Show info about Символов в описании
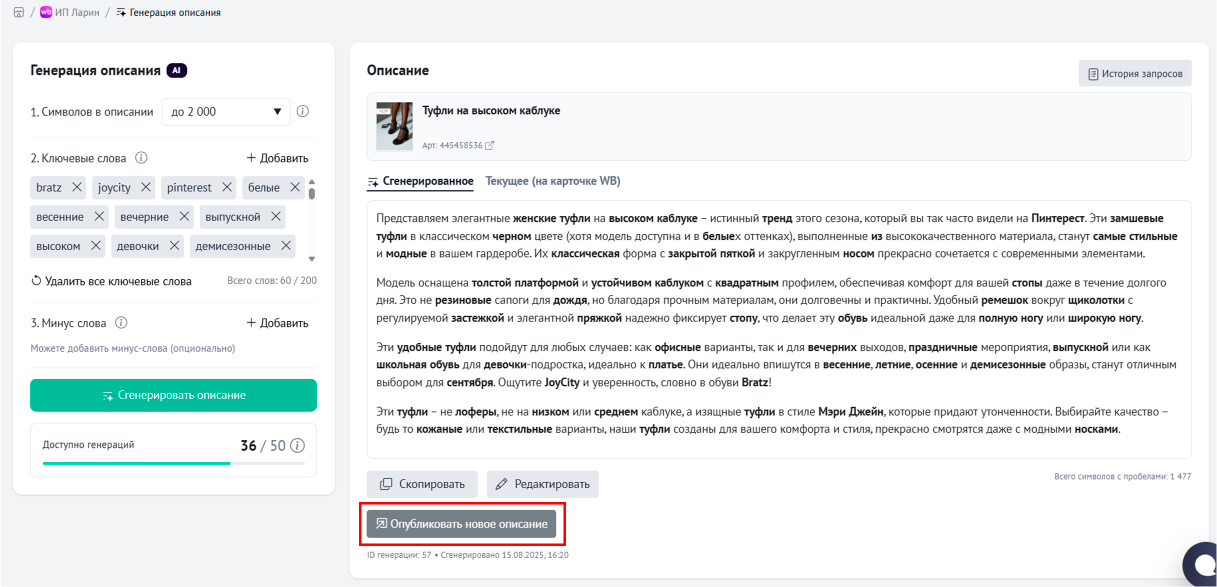Image resolution: width=1217 pixels, height=587 pixels. 303,112
